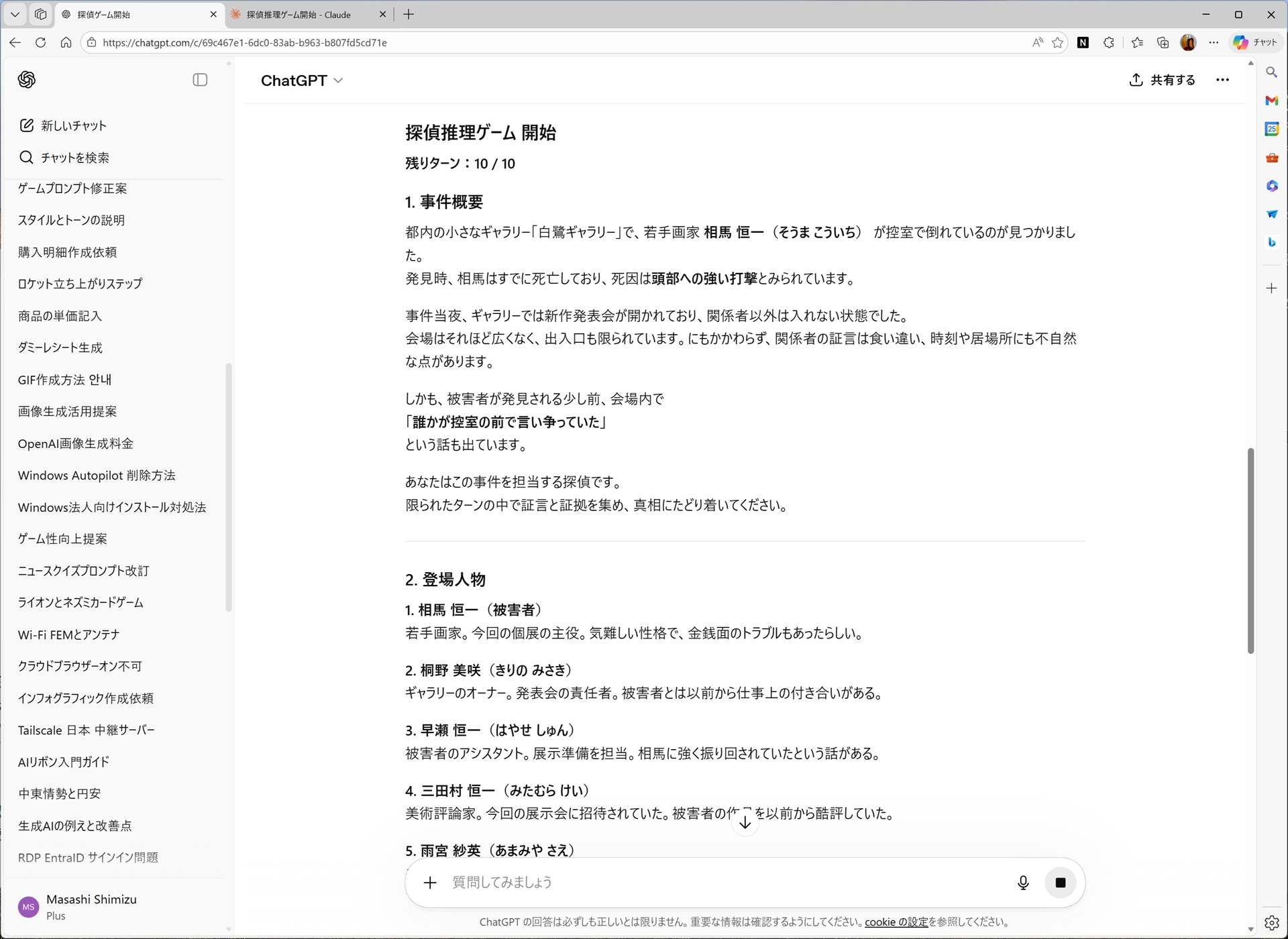Image resolution: width=1288 pixels, height=939 pixels.
Task: Open Google Calendar in the Edge sidebar
Action: (1272, 129)
